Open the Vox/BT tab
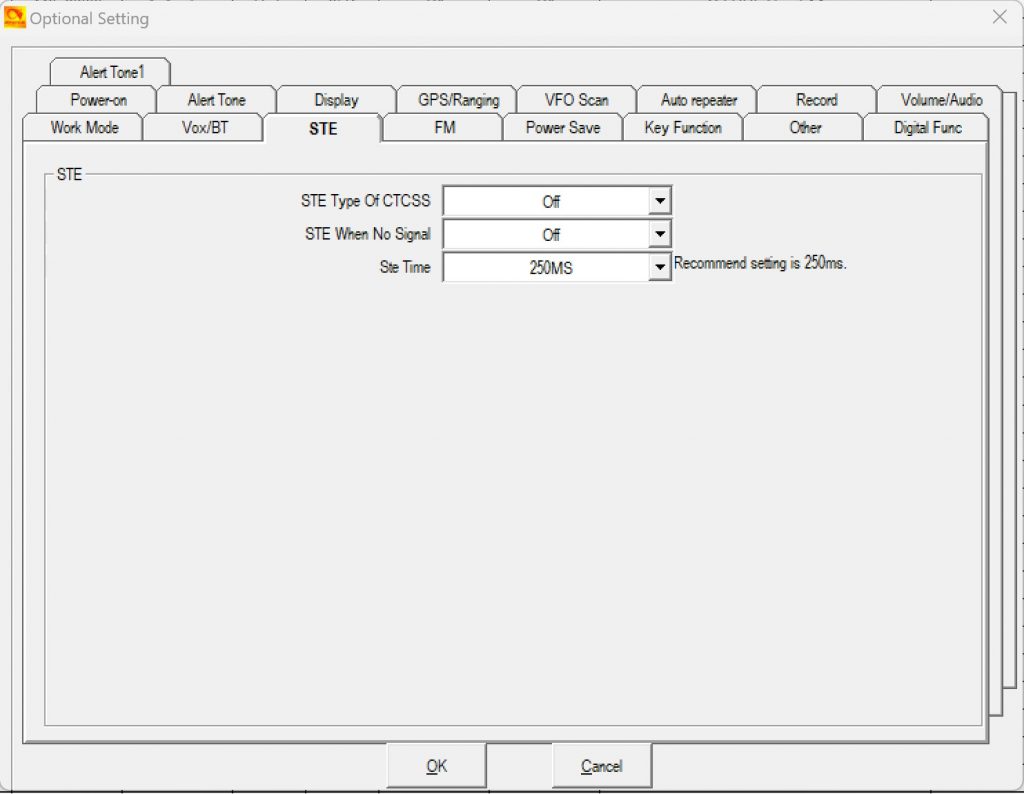This screenshot has height=794, width=1024. [205, 128]
